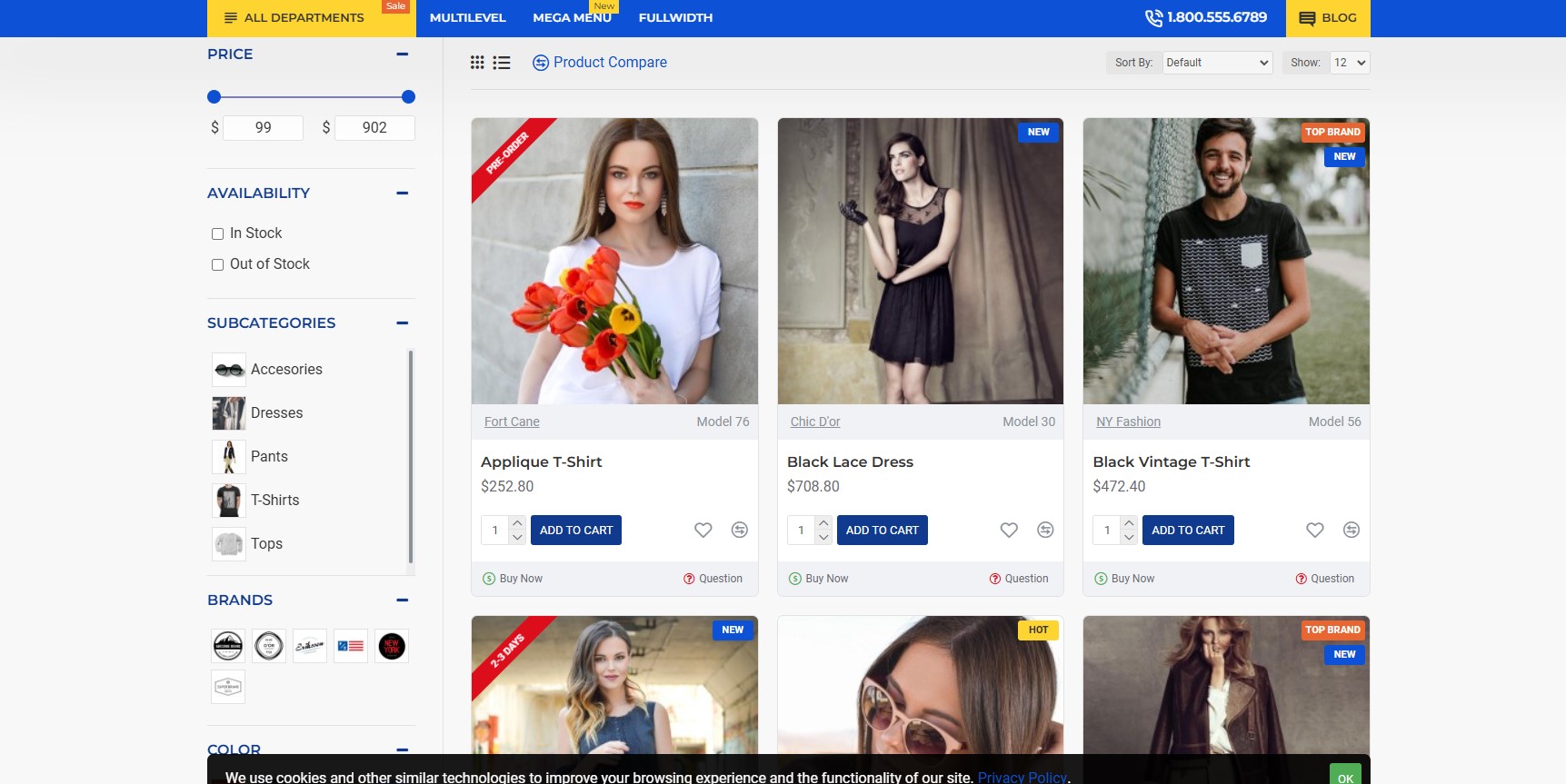Collapse the Brands filter section
1566x784 pixels.
pyautogui.click(x=403, y=600)
